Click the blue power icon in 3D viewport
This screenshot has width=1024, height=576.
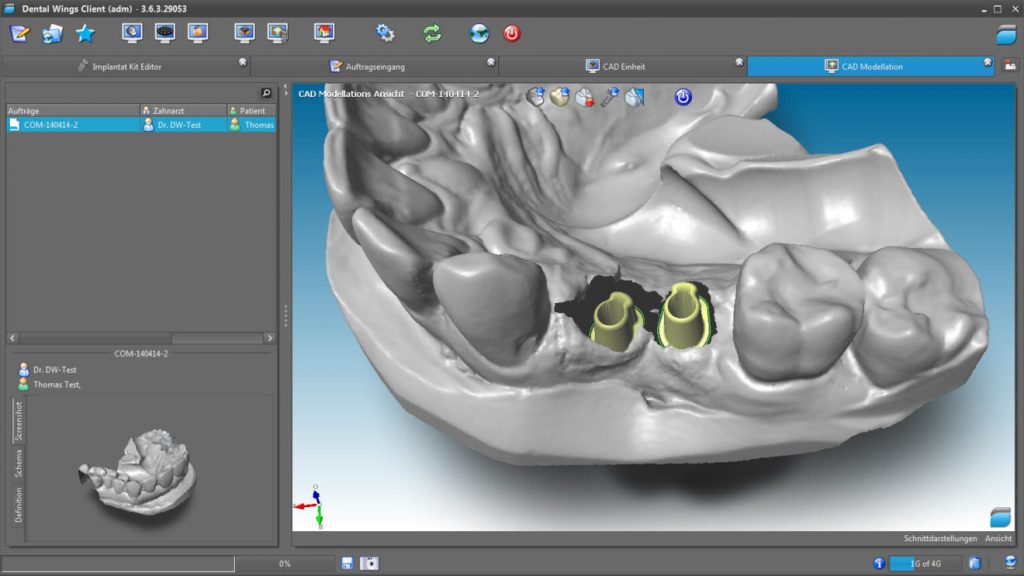pyautogui.click(x=683, y=97)
